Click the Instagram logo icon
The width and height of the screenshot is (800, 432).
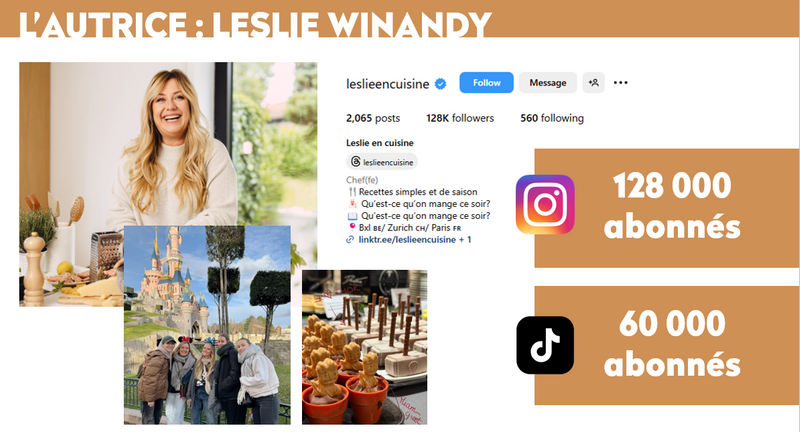click(x=545, y=205)
